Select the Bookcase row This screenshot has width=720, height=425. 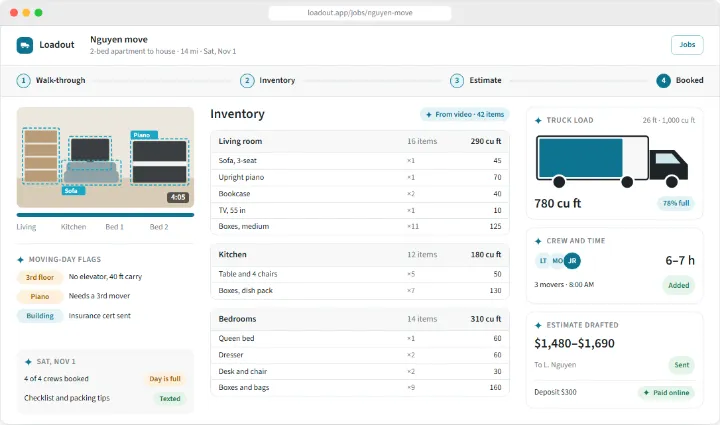(360, 194)
